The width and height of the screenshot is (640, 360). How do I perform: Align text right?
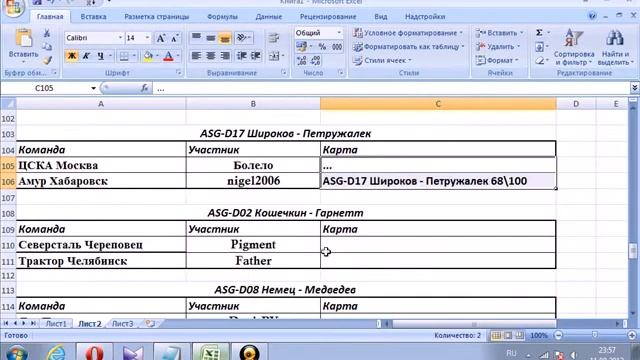pos(225,56)
